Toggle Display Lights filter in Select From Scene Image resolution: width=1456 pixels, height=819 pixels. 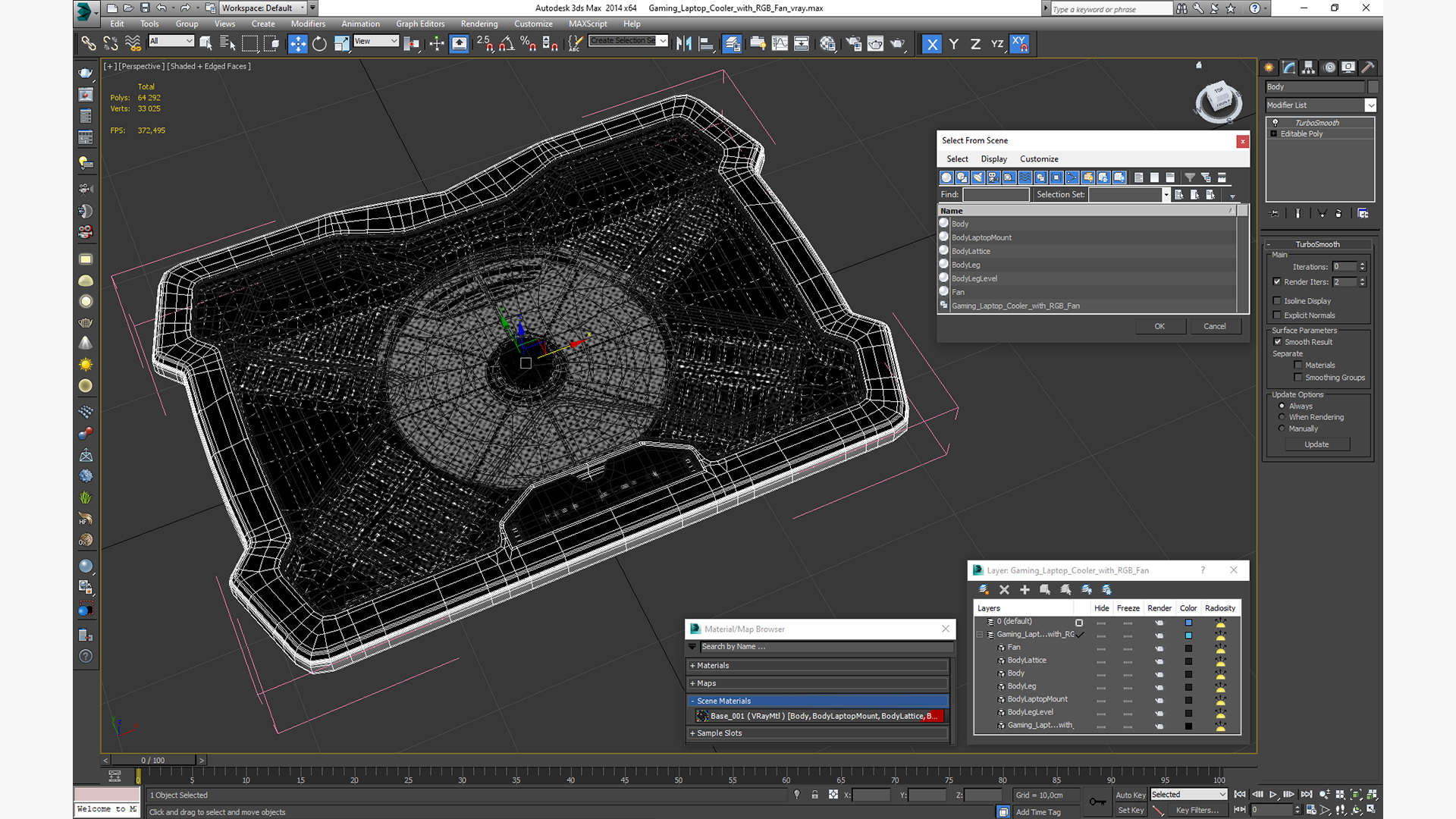pyautogui.click(x=978, y=177)
